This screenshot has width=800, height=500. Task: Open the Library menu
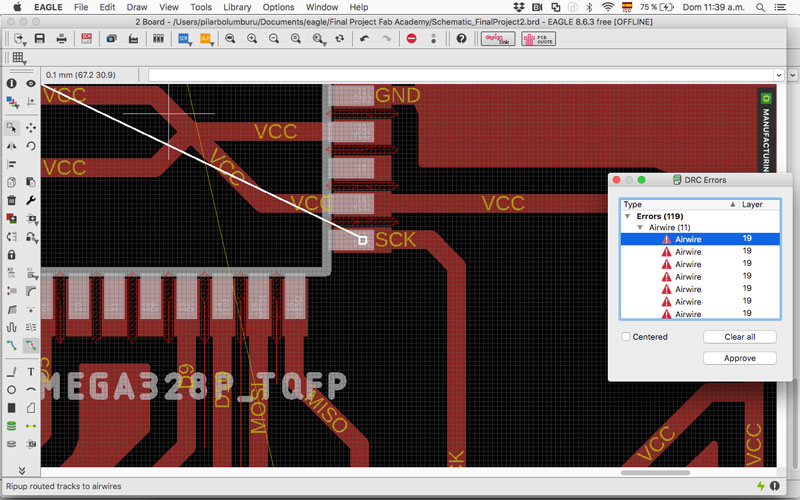point(237,7)
